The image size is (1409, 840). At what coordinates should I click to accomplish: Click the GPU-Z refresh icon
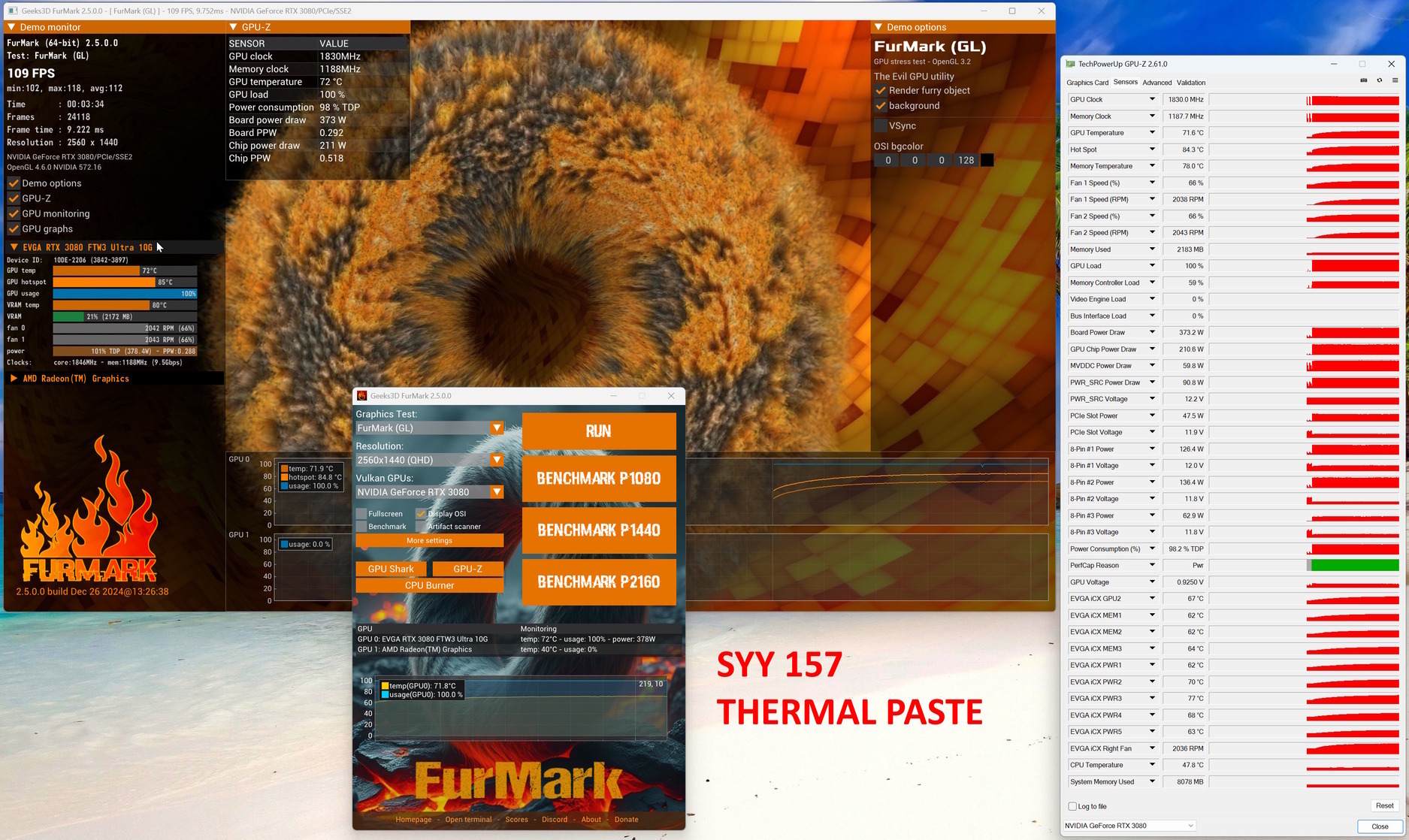point(1380,80)
